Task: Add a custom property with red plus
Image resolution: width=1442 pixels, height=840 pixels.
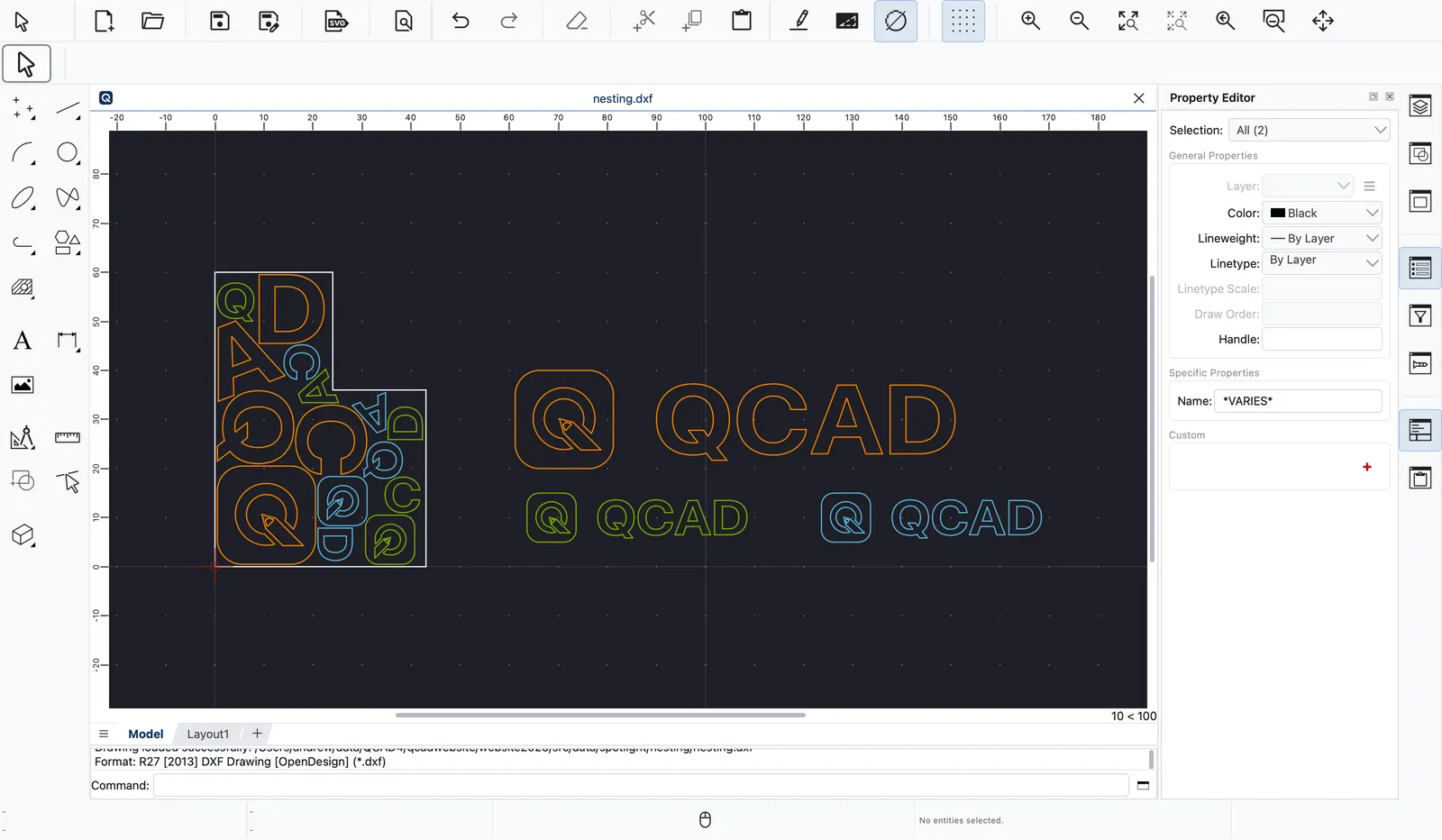Action: (1367, 467)
